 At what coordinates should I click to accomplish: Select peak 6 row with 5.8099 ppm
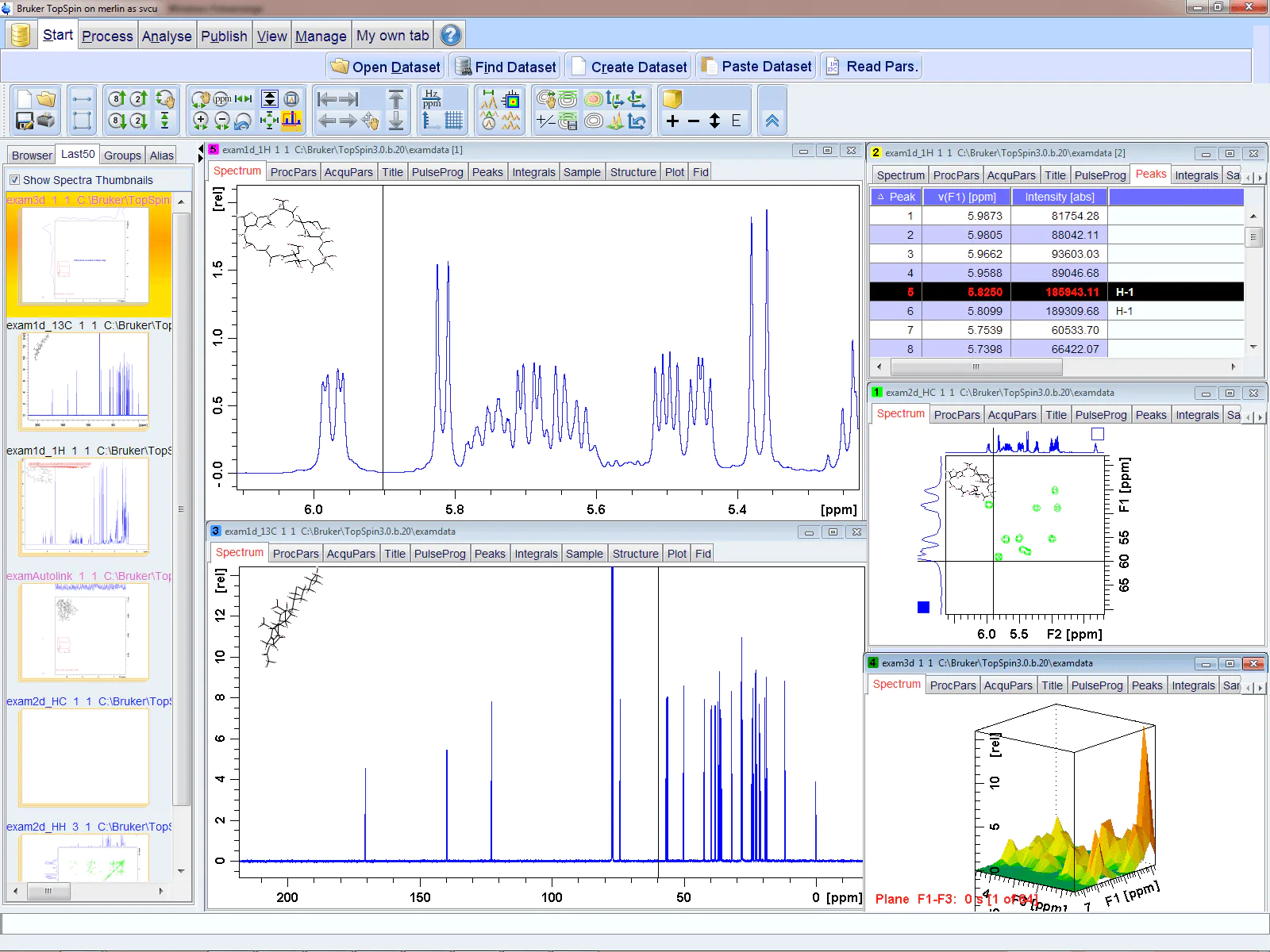pyautogui.click(x=1056, y=311)
